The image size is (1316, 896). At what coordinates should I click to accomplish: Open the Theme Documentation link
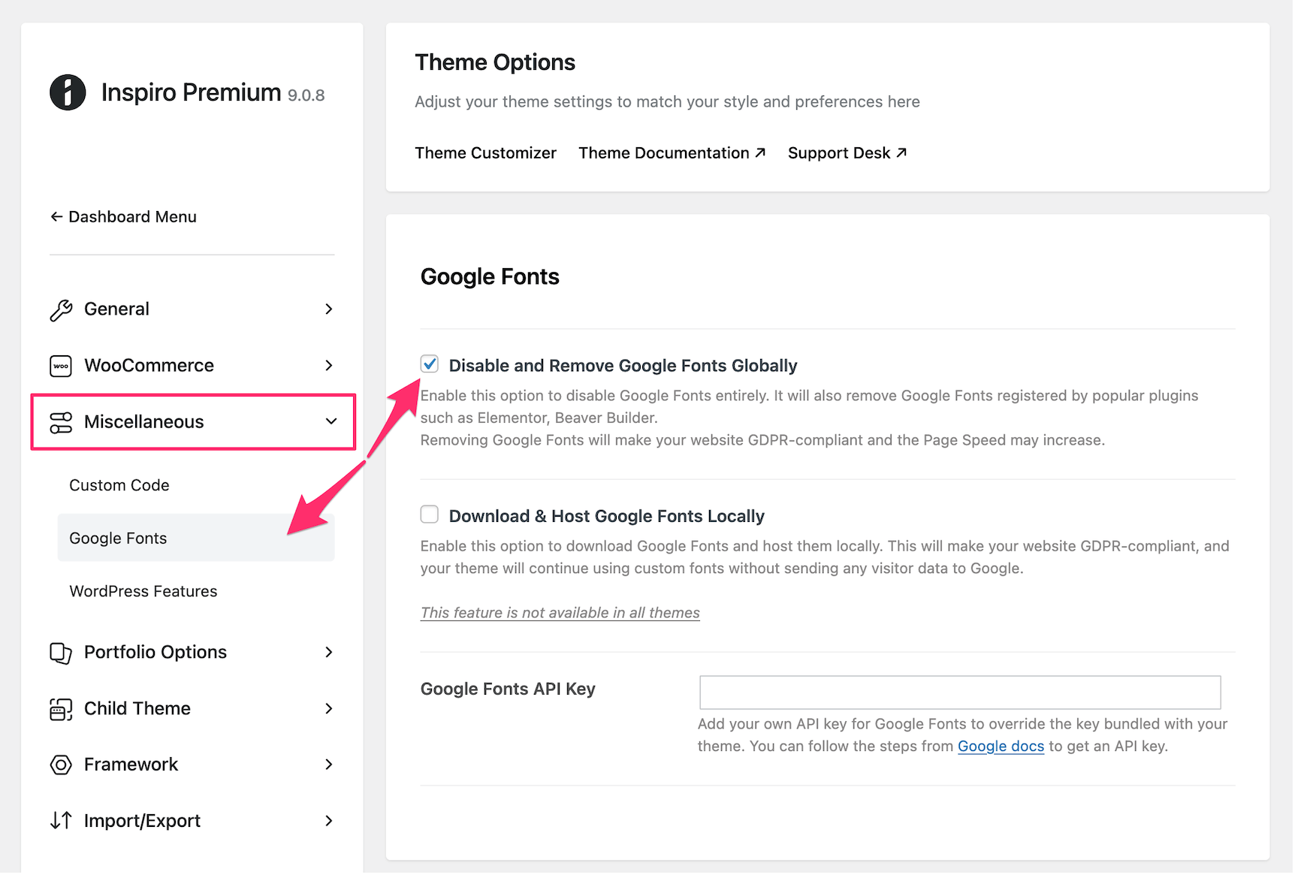[672, 153]
